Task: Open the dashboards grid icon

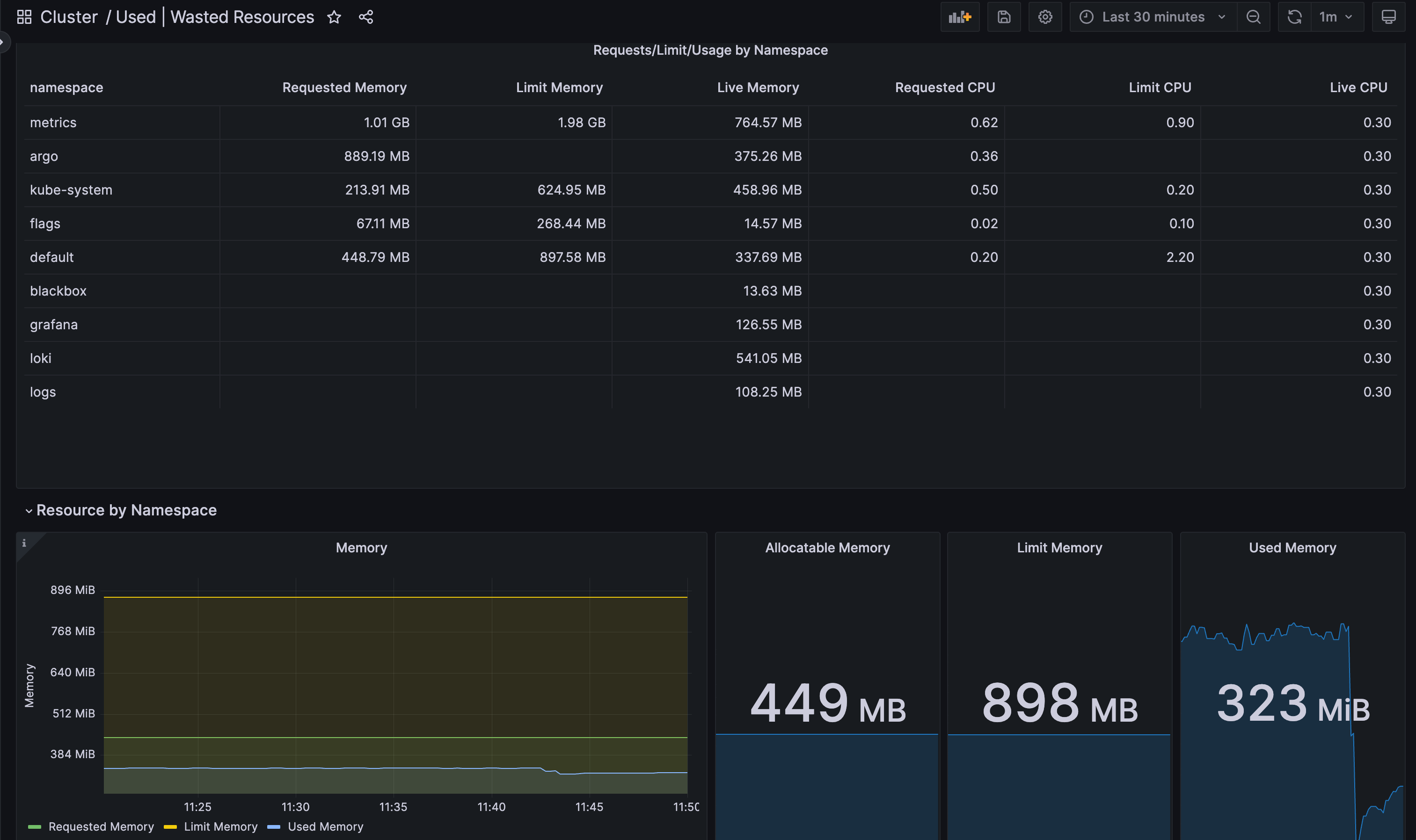Action: pyautogui.click(x=24, y=17)
